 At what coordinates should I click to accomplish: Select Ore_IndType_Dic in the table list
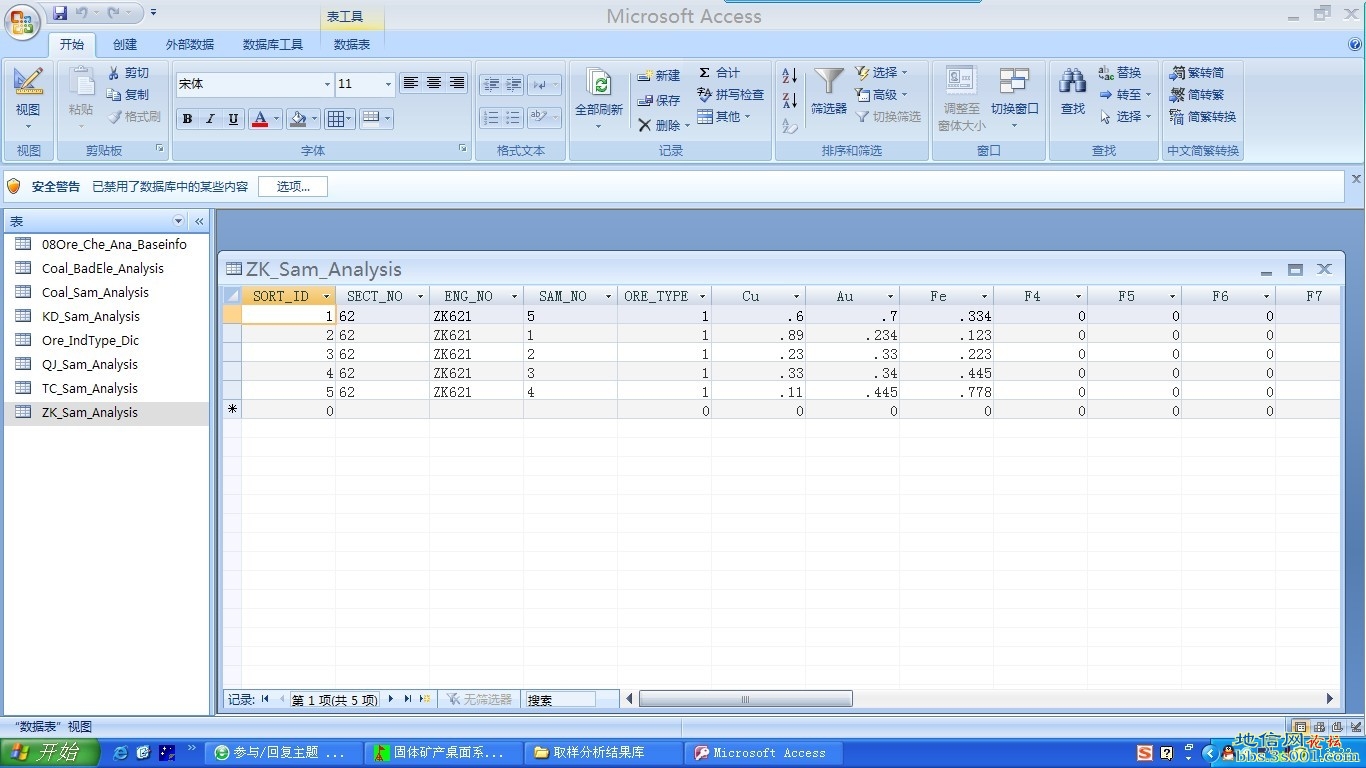(90, 340)
